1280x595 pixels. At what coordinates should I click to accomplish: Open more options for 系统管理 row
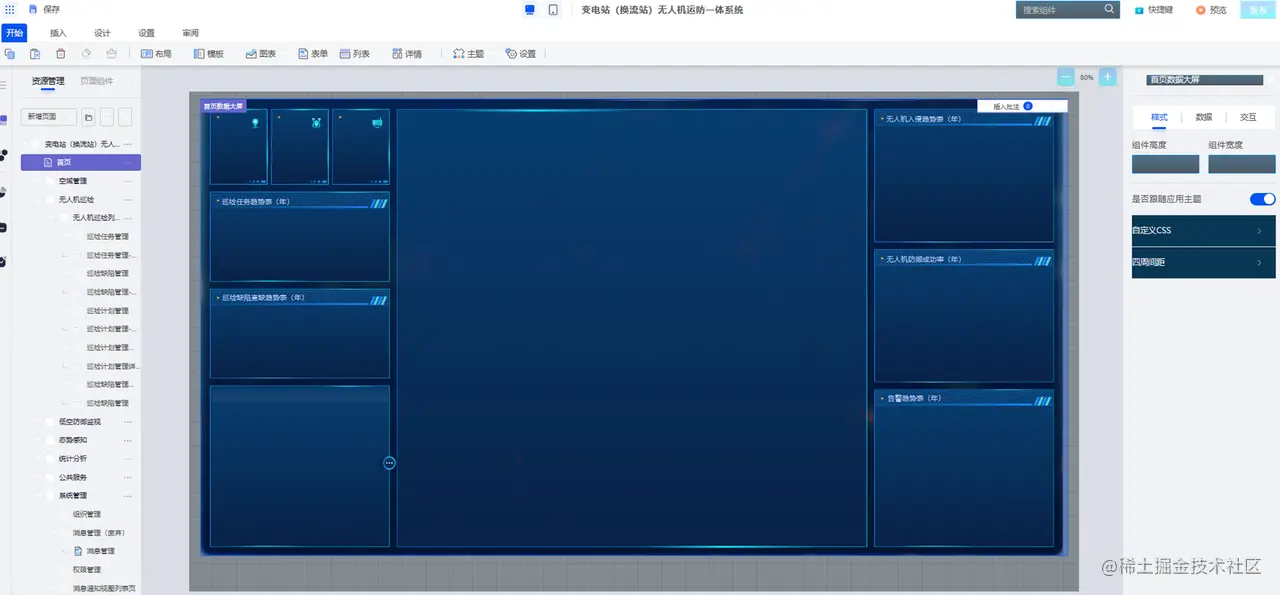click(x=128, y=495)
